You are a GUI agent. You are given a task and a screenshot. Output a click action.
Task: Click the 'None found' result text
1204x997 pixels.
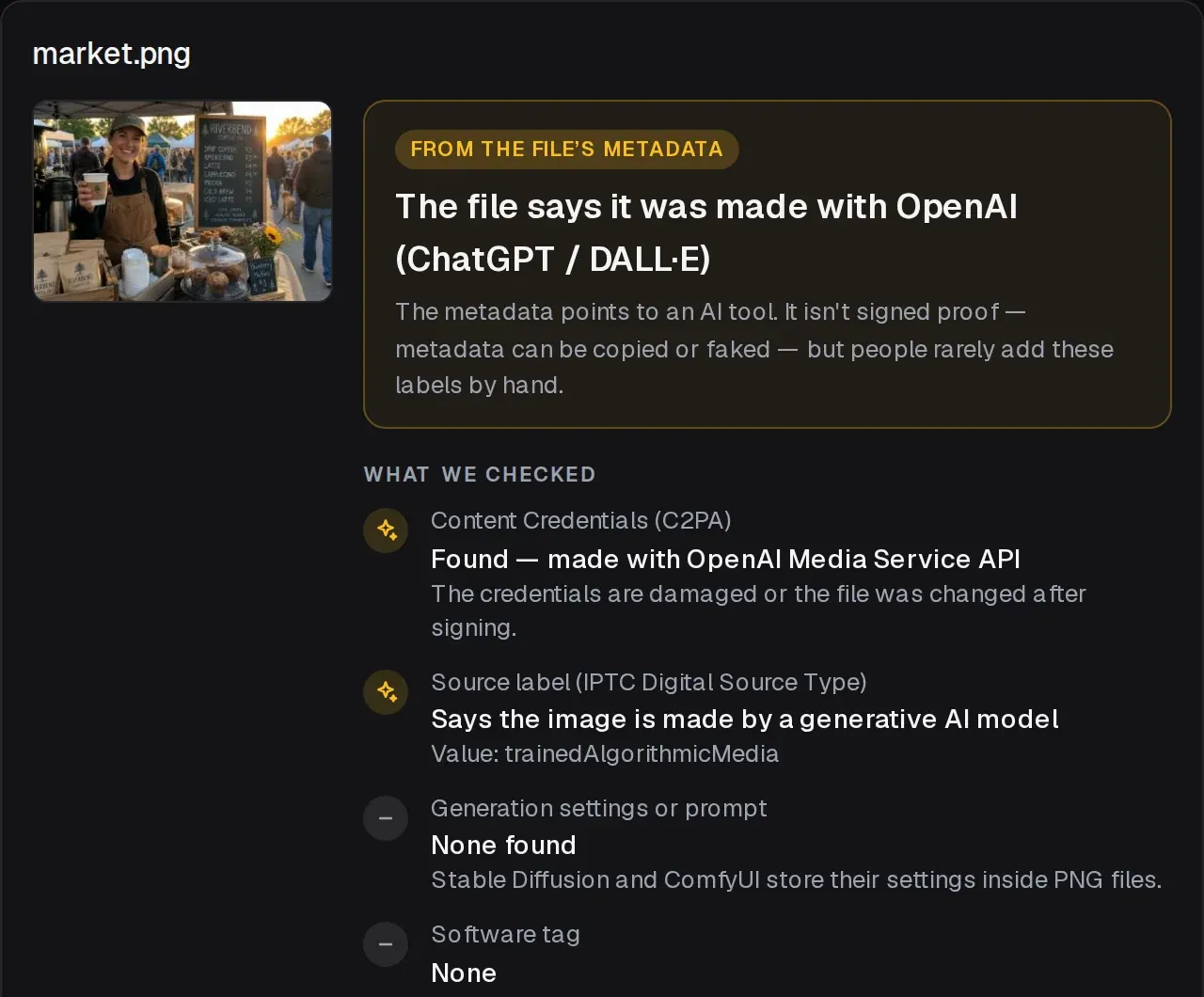pos(503,845)
